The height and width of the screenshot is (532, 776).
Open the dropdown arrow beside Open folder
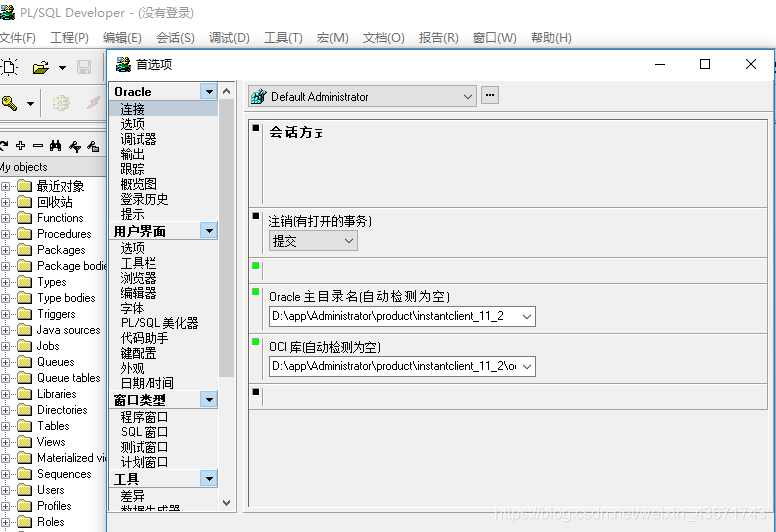click(x=62, y=68)
